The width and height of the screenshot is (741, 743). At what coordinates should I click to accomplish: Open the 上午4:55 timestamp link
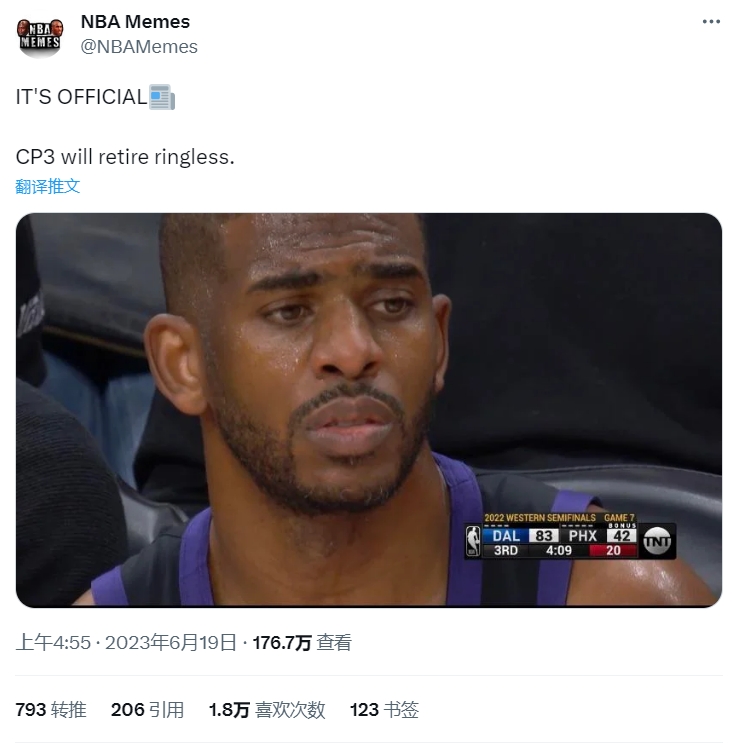(53, 643)
